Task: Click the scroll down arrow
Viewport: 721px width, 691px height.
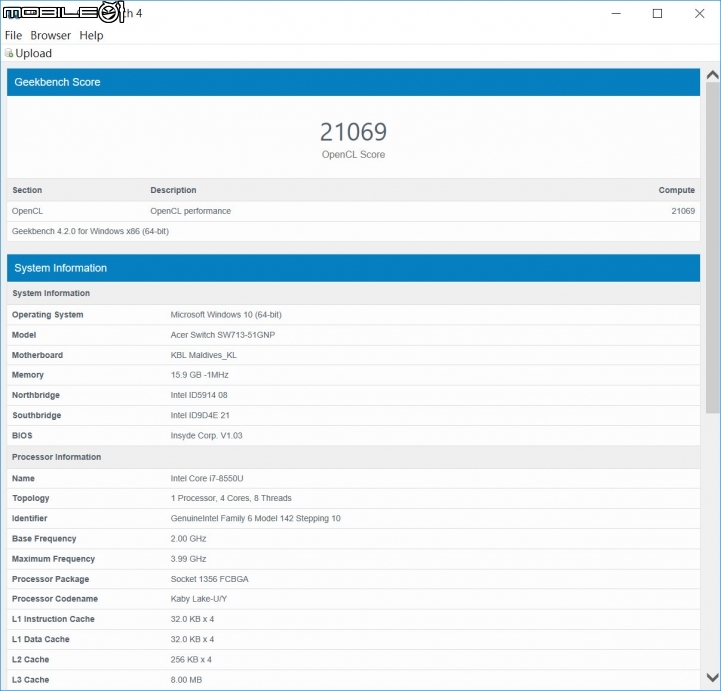Action: 712,677
